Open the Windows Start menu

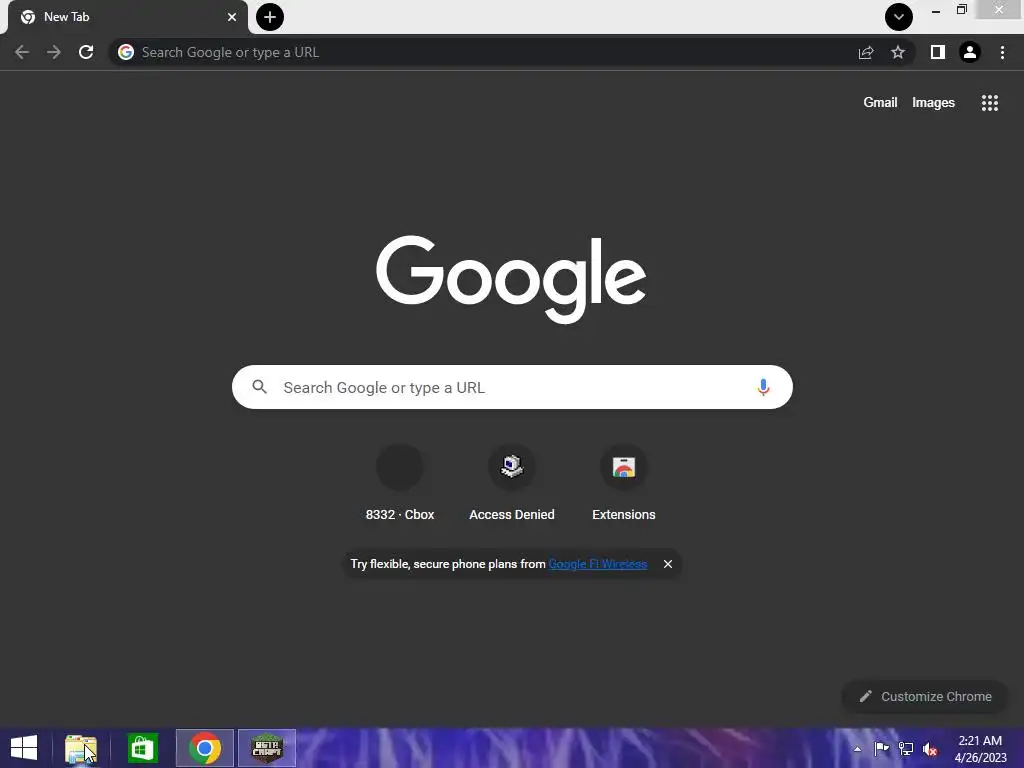(24, 748)
